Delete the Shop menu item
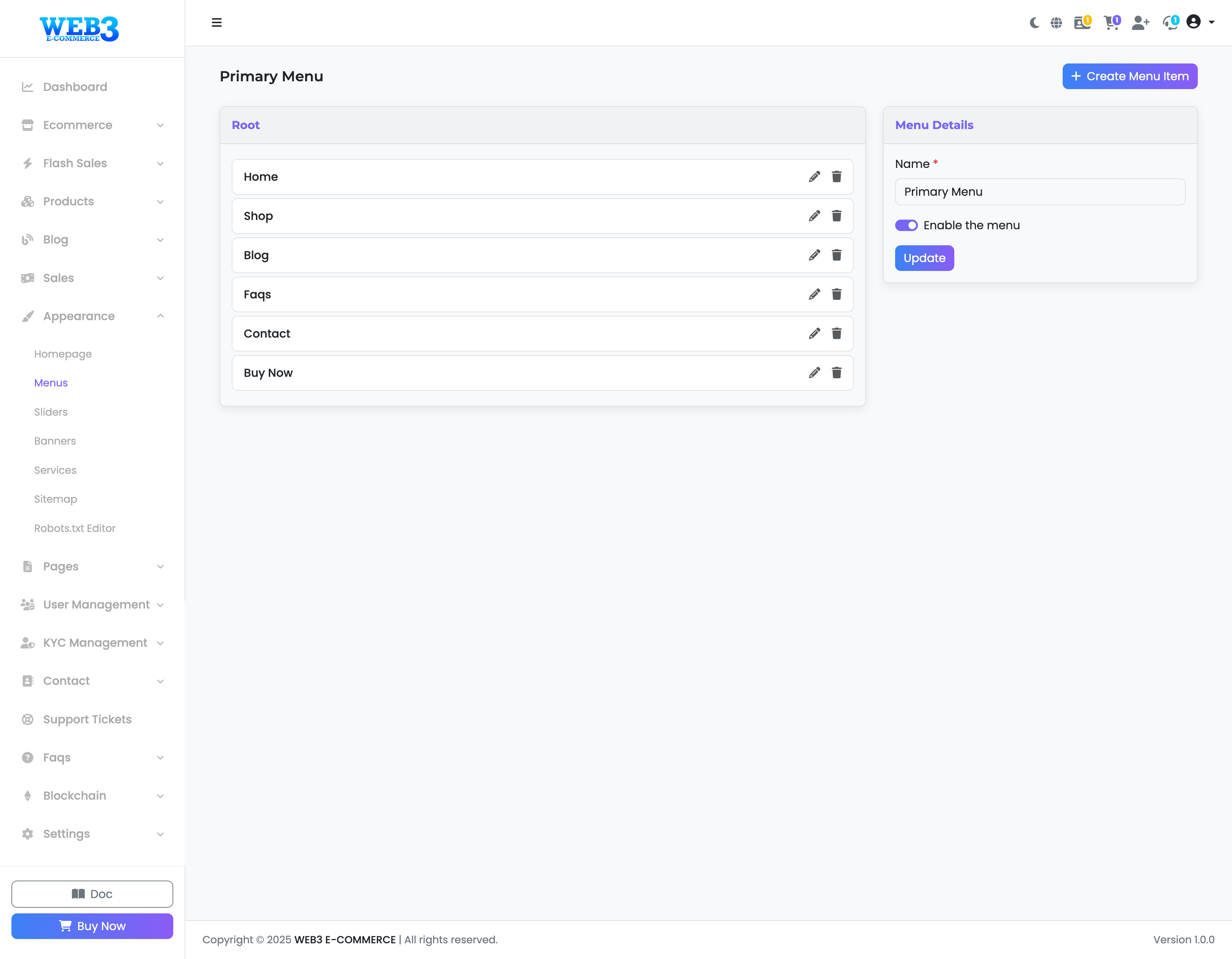1232x959 pixels. point(837,216)
